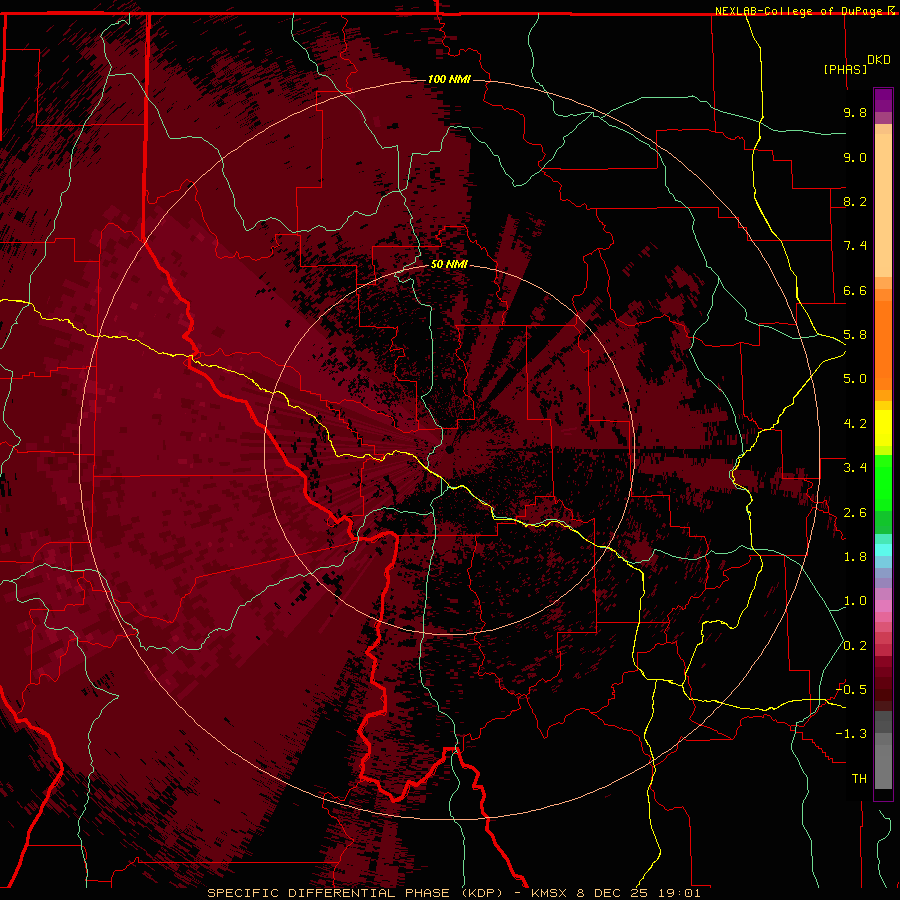
Task: Click the TH threshold label on the scale
Action: coord(859,779)
